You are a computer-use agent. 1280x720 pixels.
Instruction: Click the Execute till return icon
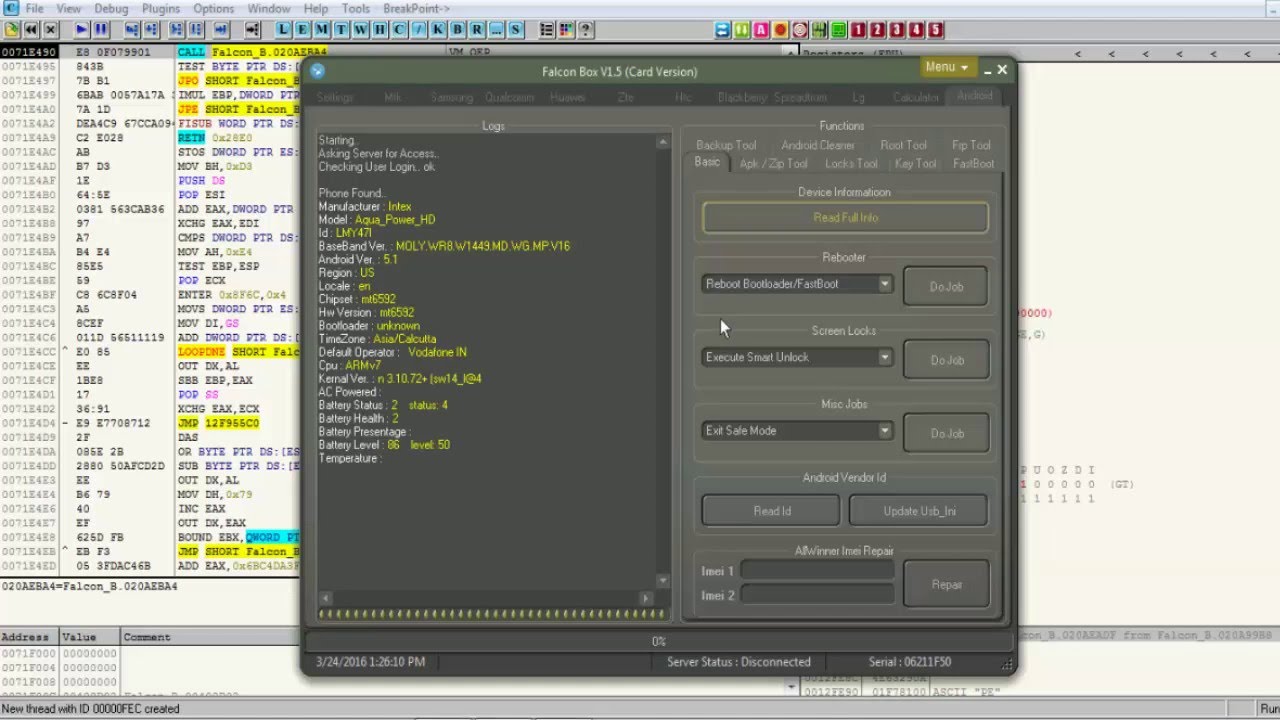point(221,29)
